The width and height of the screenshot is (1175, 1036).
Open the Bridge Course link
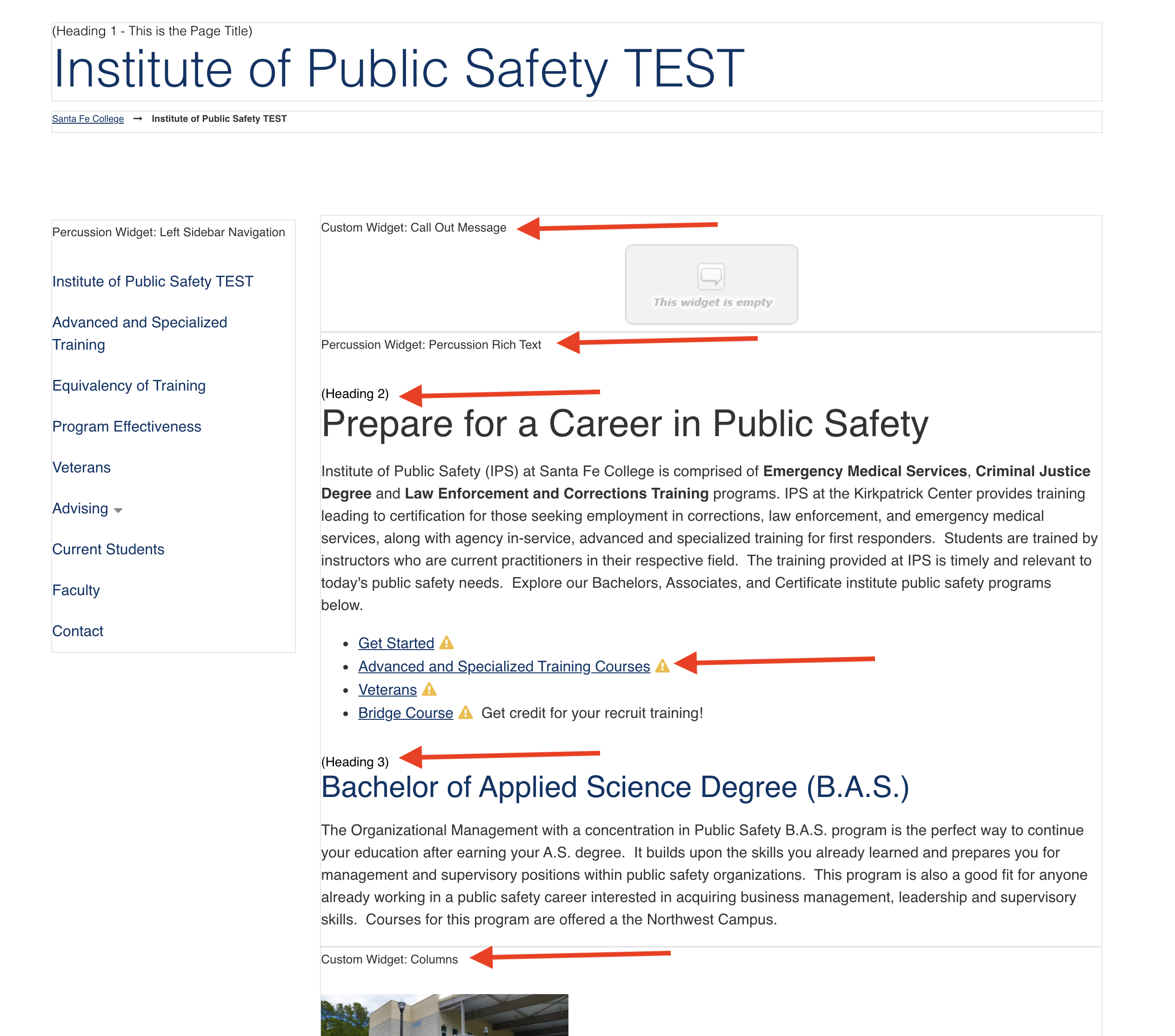coord(405,712)
